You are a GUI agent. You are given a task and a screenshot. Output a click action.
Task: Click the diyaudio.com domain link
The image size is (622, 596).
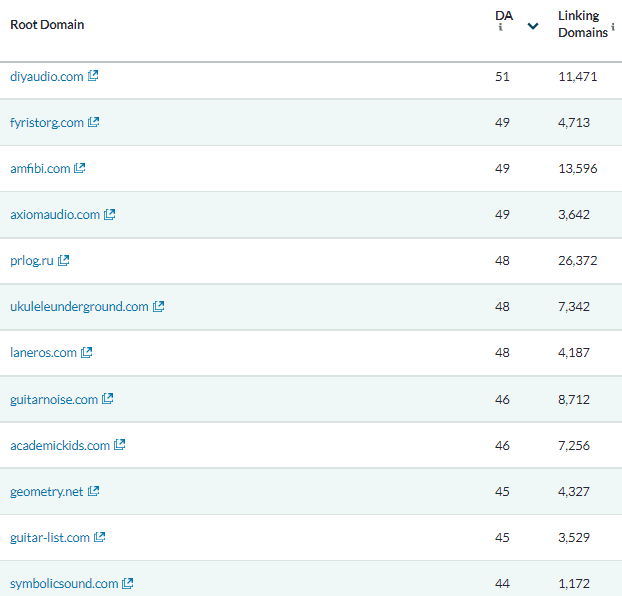pos(47,76)
